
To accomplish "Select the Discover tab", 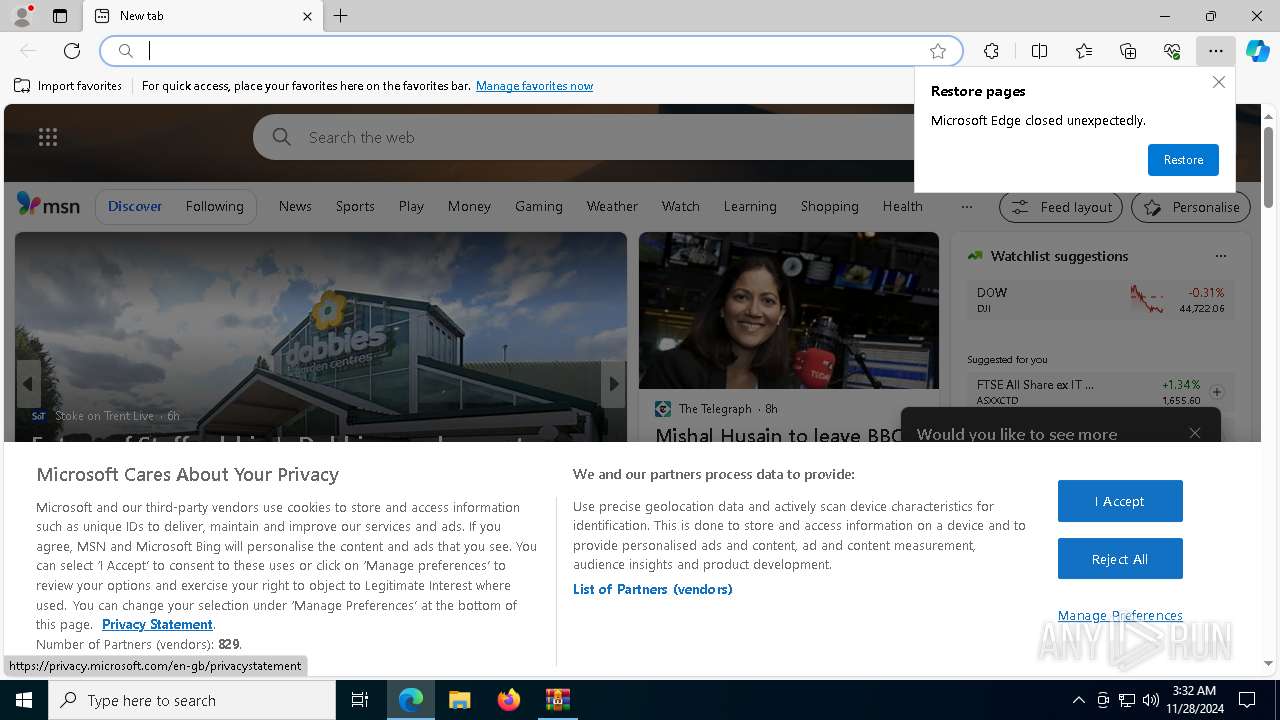I will click(x=135, y=206).
